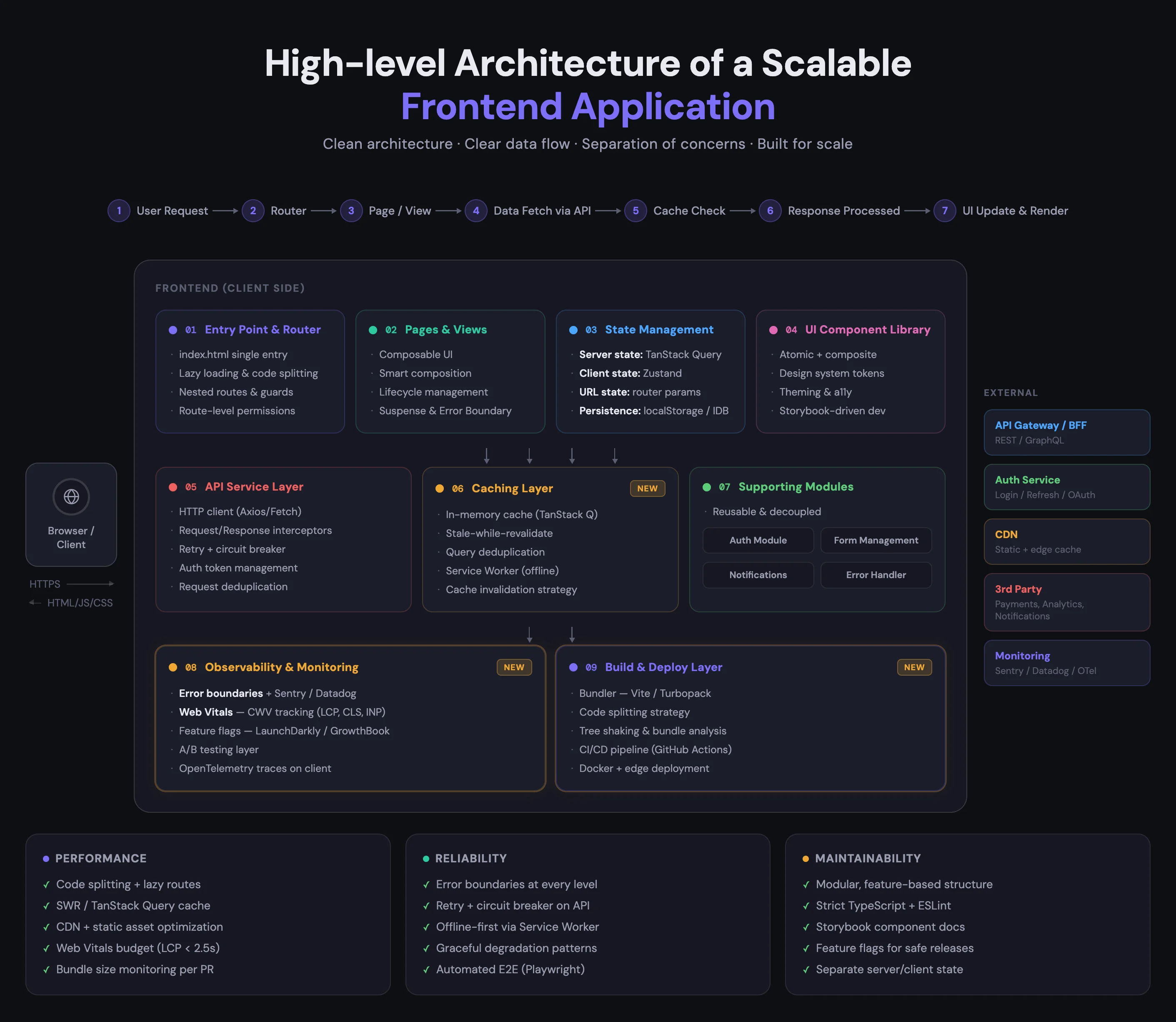Select the UI Component Library heading

point(868,330)
